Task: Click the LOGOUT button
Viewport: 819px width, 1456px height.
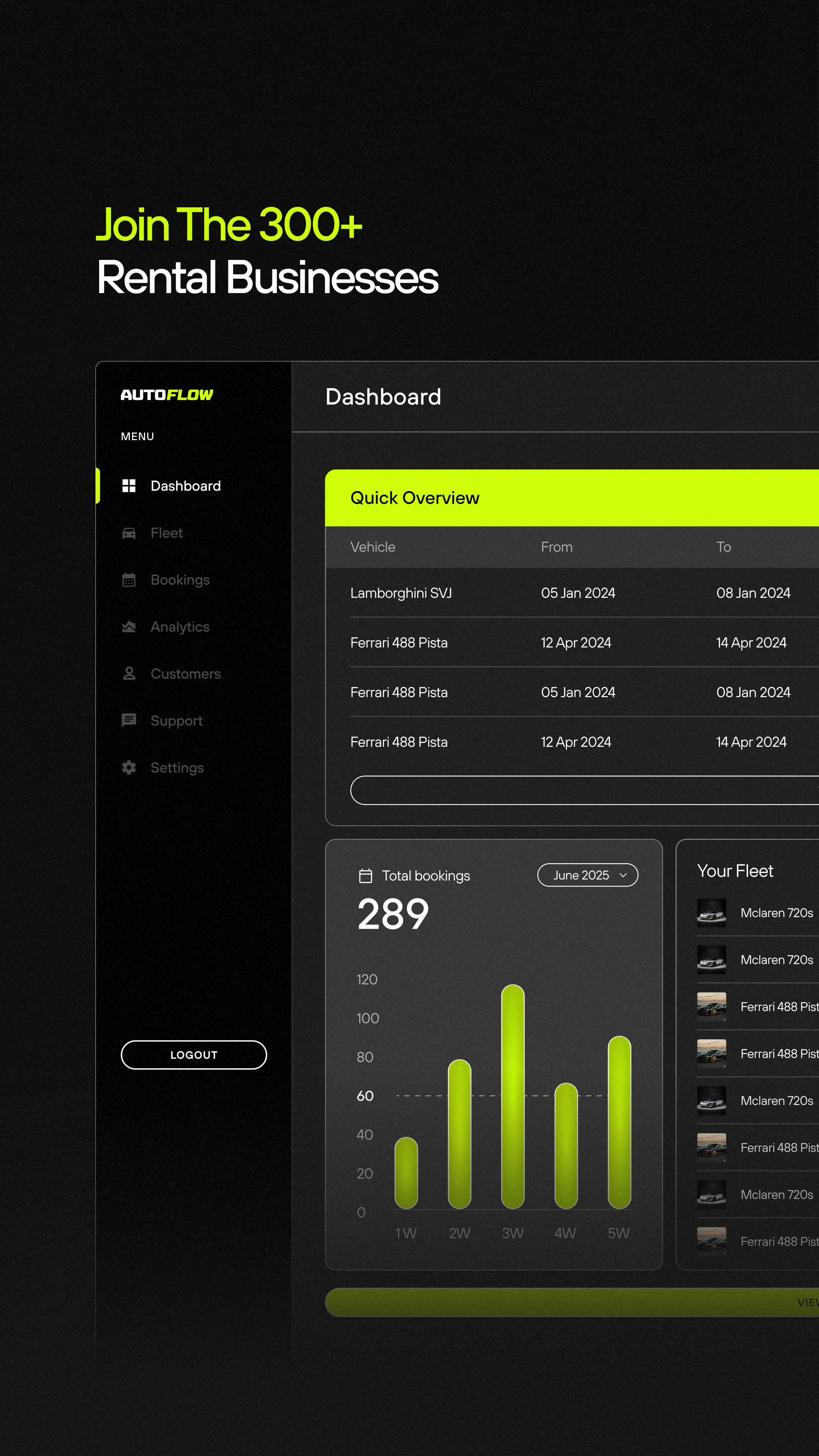Action: (193, 1054)
